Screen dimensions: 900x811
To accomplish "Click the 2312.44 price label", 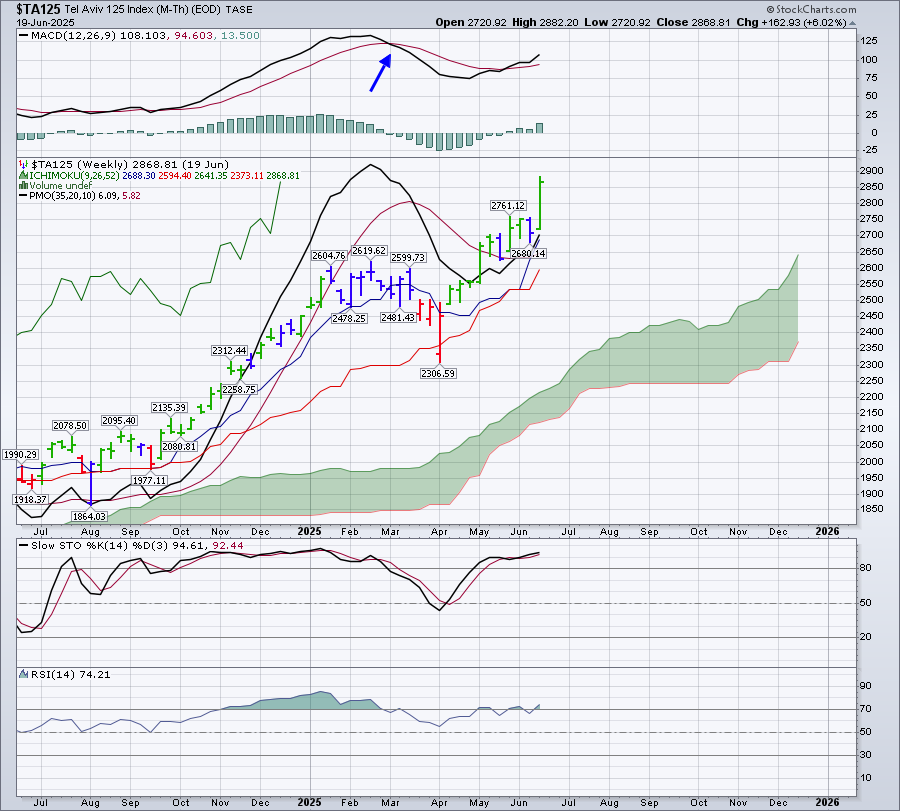I will pos(229,351).
